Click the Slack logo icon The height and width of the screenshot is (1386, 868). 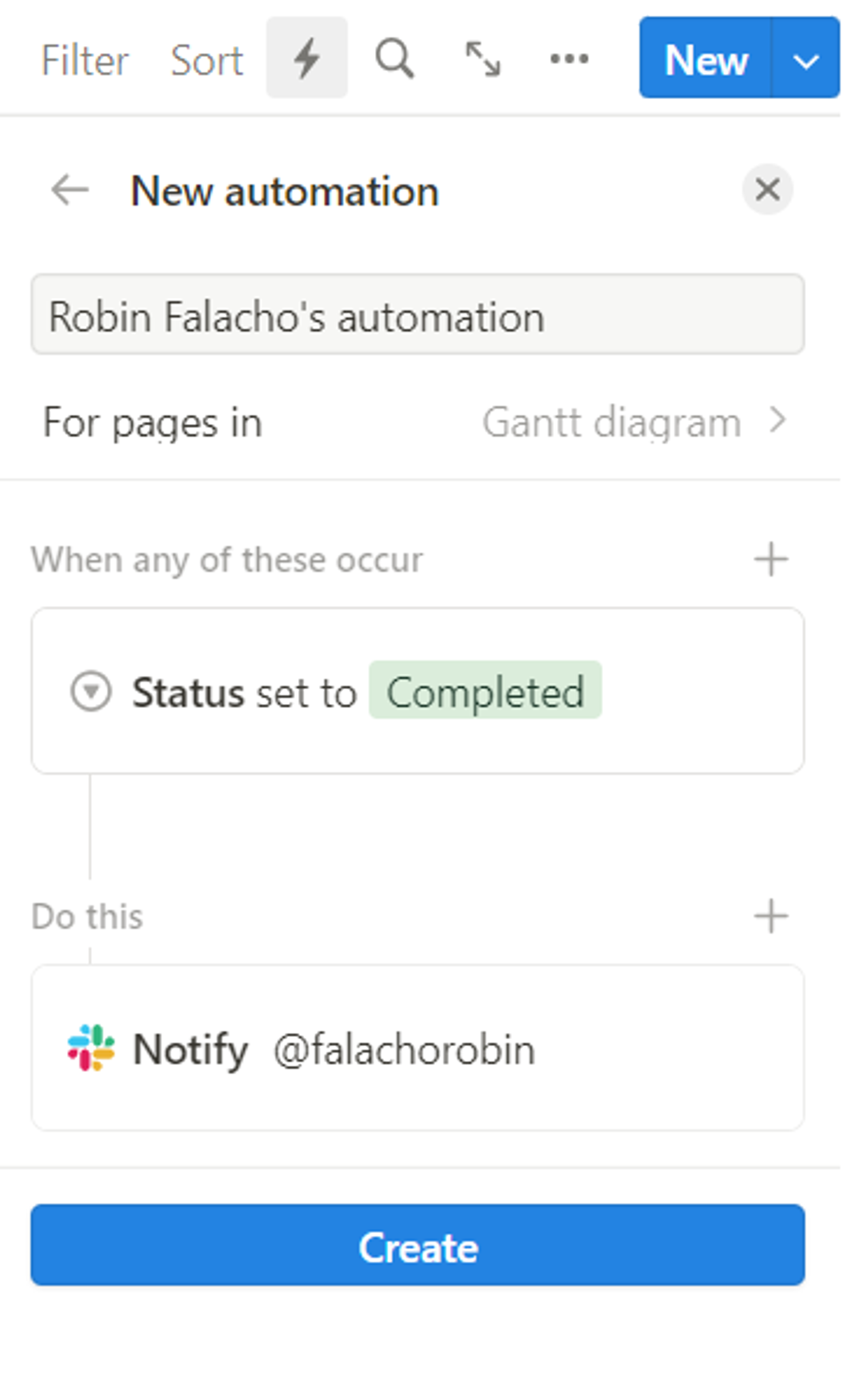click(x=91, y=1048)
